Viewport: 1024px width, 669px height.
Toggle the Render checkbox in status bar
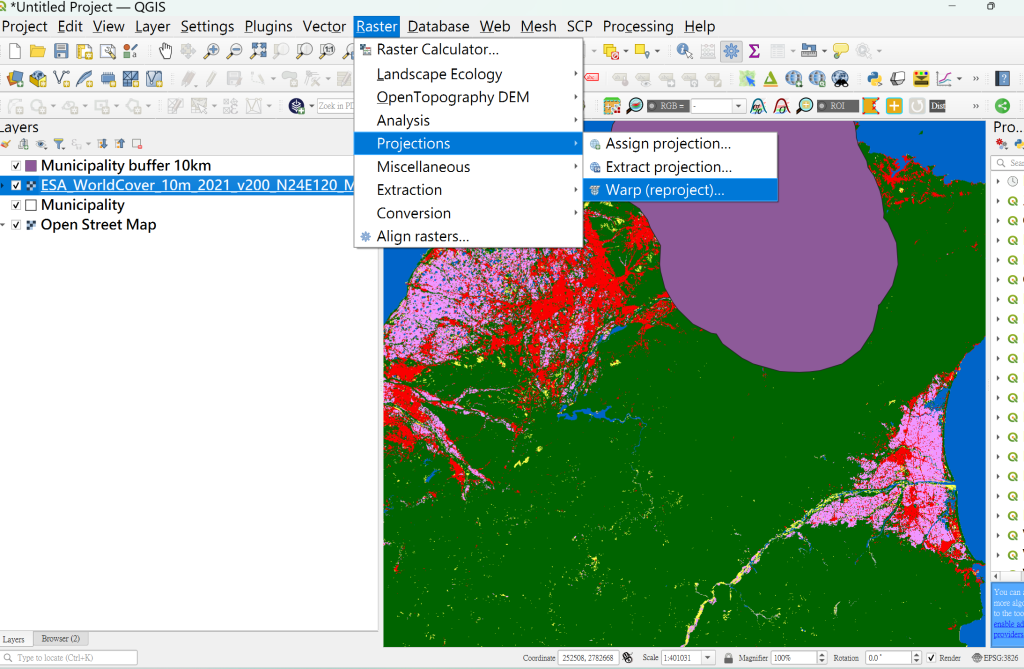coord(931,658)
